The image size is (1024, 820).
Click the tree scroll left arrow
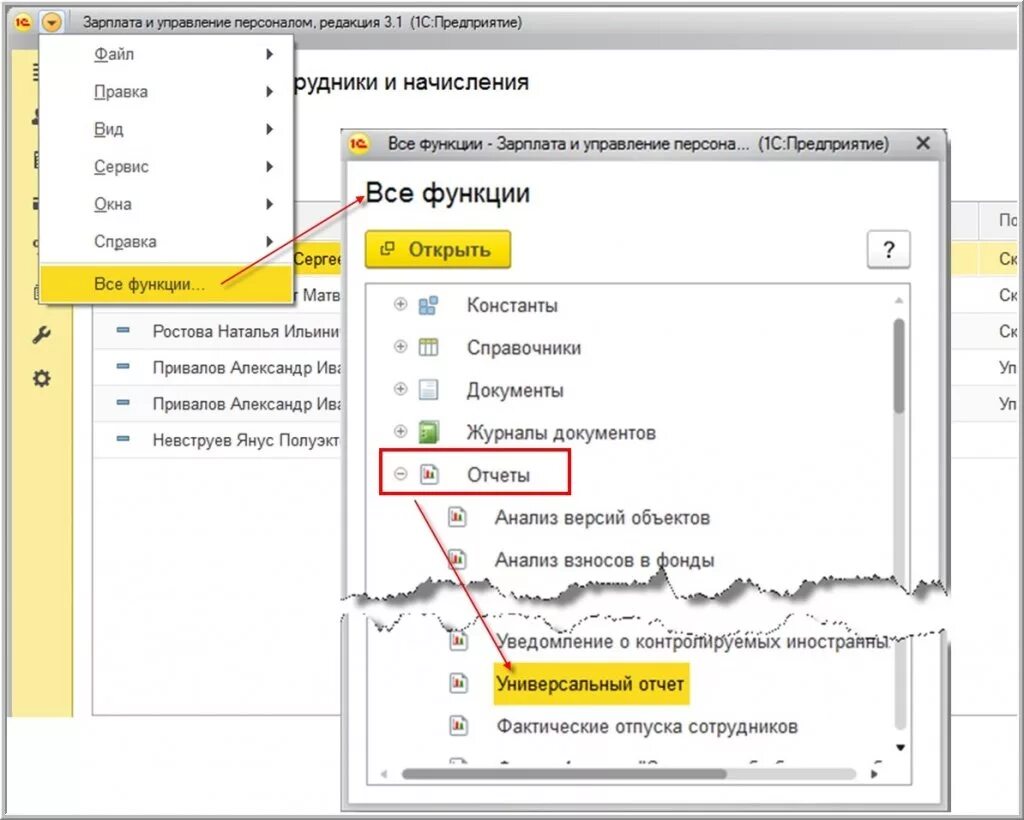(384, 774)
